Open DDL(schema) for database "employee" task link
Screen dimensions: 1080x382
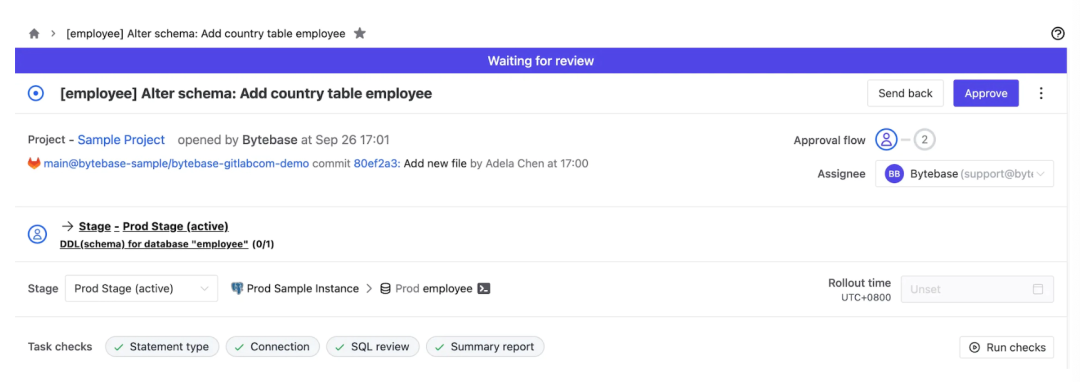pos(154,244)
